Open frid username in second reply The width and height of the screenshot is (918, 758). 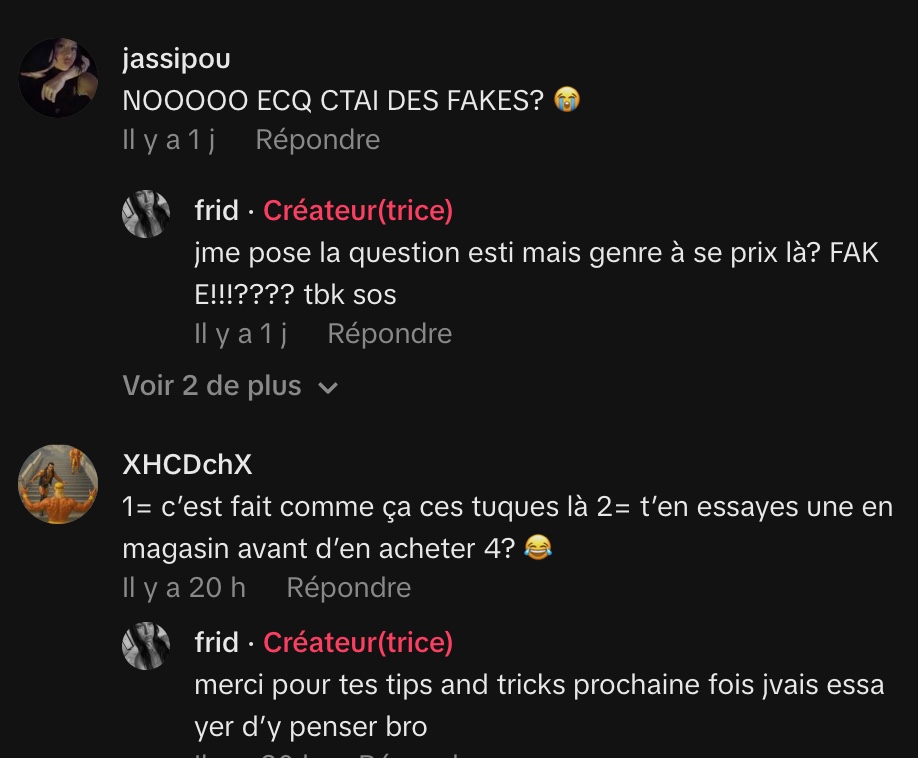(x=217, y=643)
